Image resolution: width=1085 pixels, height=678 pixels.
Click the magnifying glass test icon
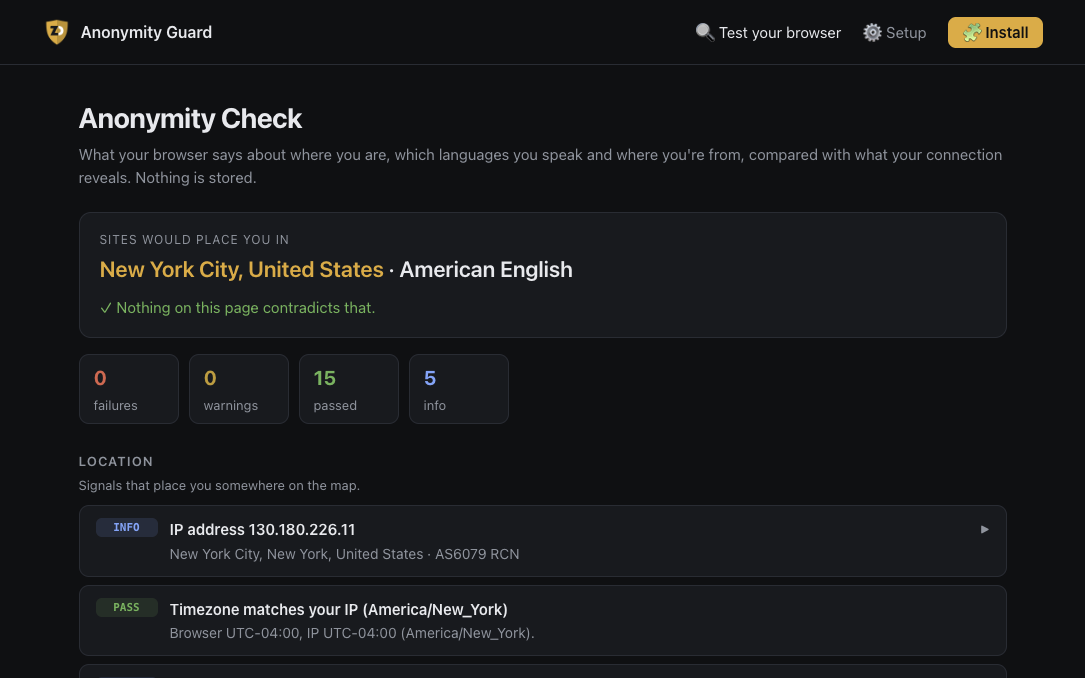click(x=704, y=33)
